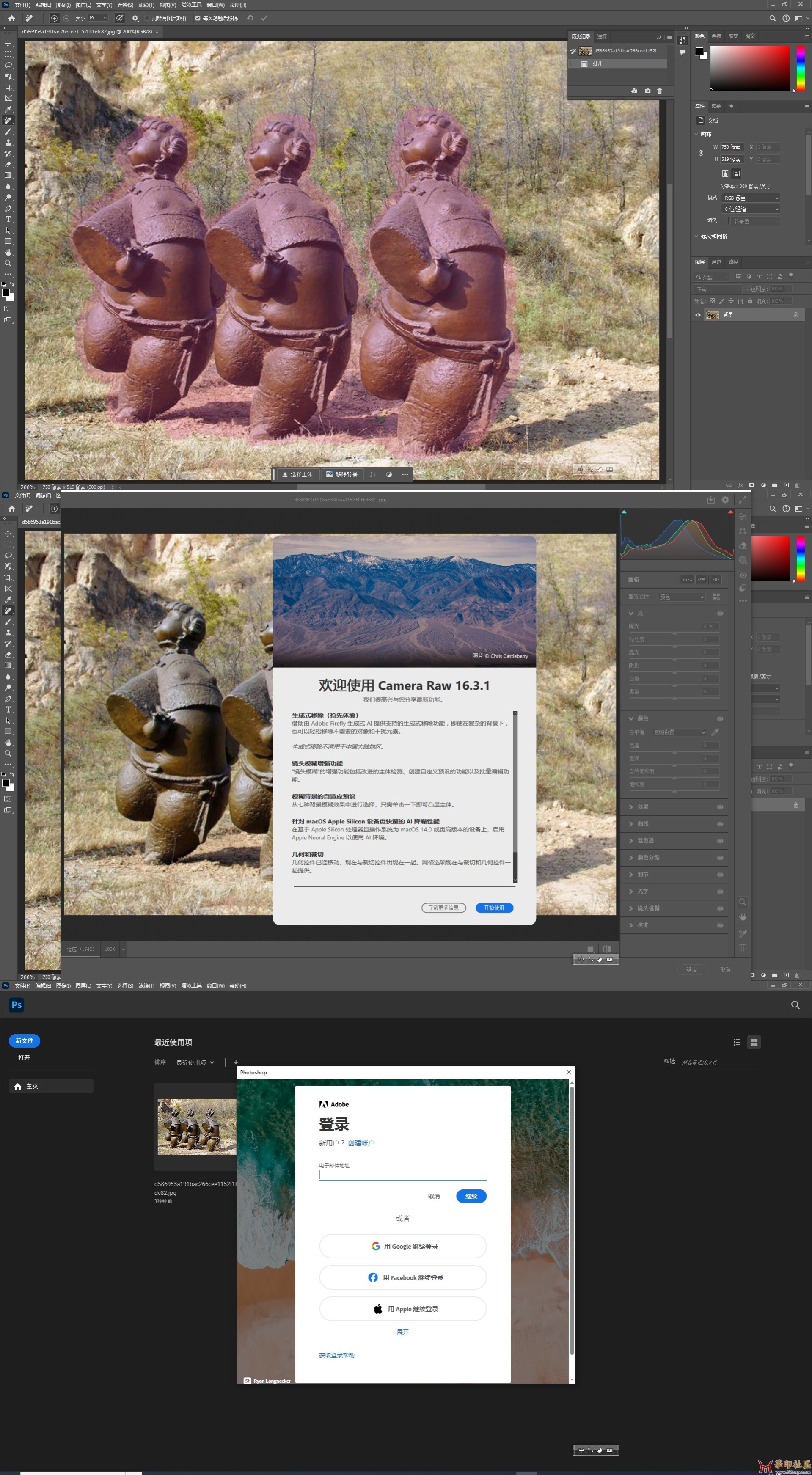
Task: Select the Eyedropper tool in top Photoshop window
Action: pyautogui.click(x=8, y=109)
